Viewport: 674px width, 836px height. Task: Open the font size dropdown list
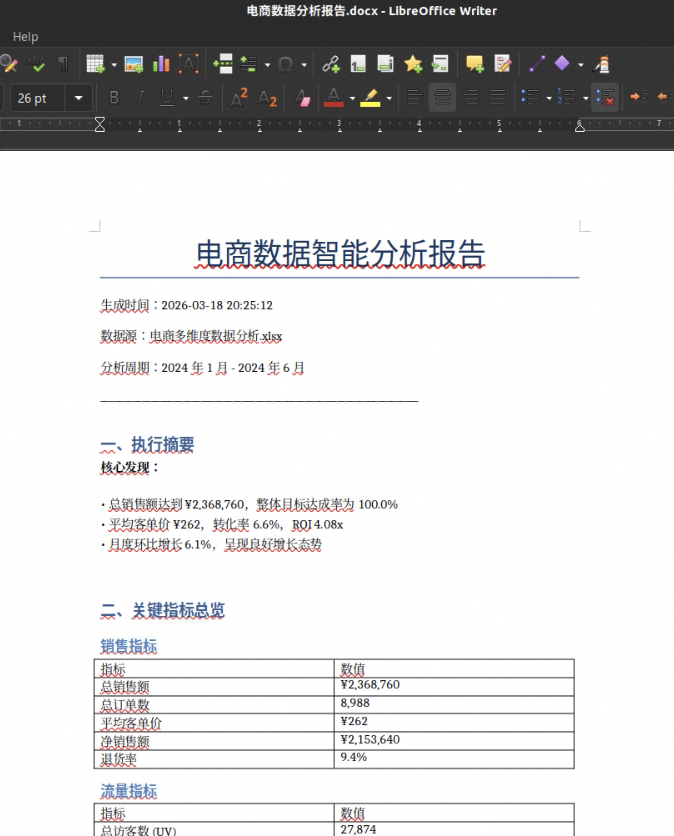[x=78, y=98]
